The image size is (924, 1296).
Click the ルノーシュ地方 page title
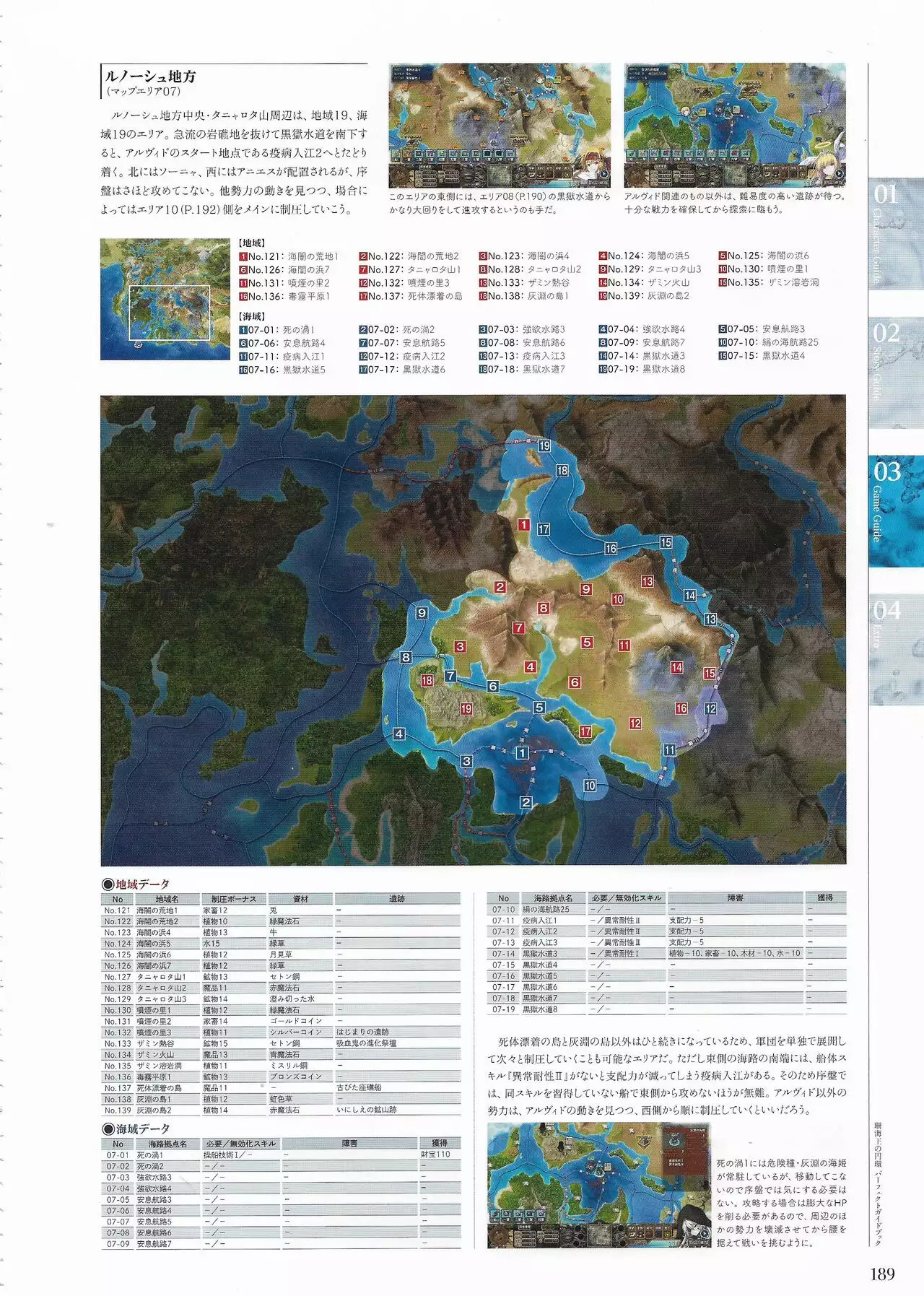click(150, 77)
